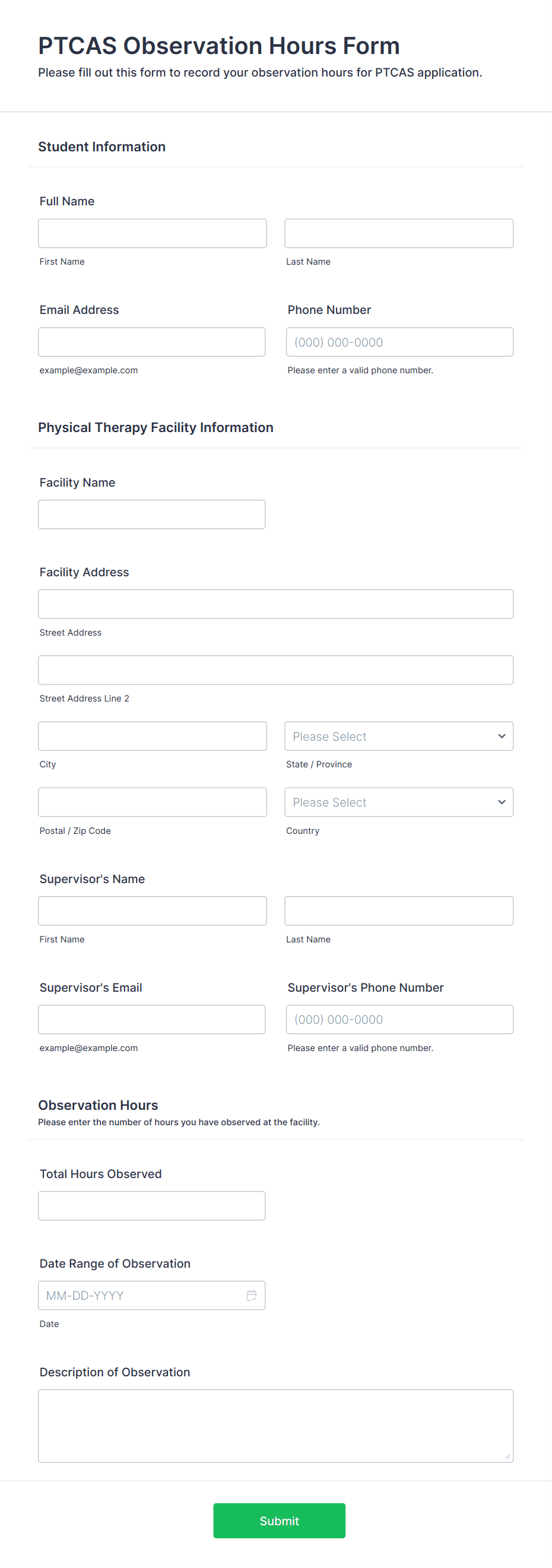This screenshot has height=1568, width=552.
Task: Select the Facility Name text box
Action: [151, 514]
